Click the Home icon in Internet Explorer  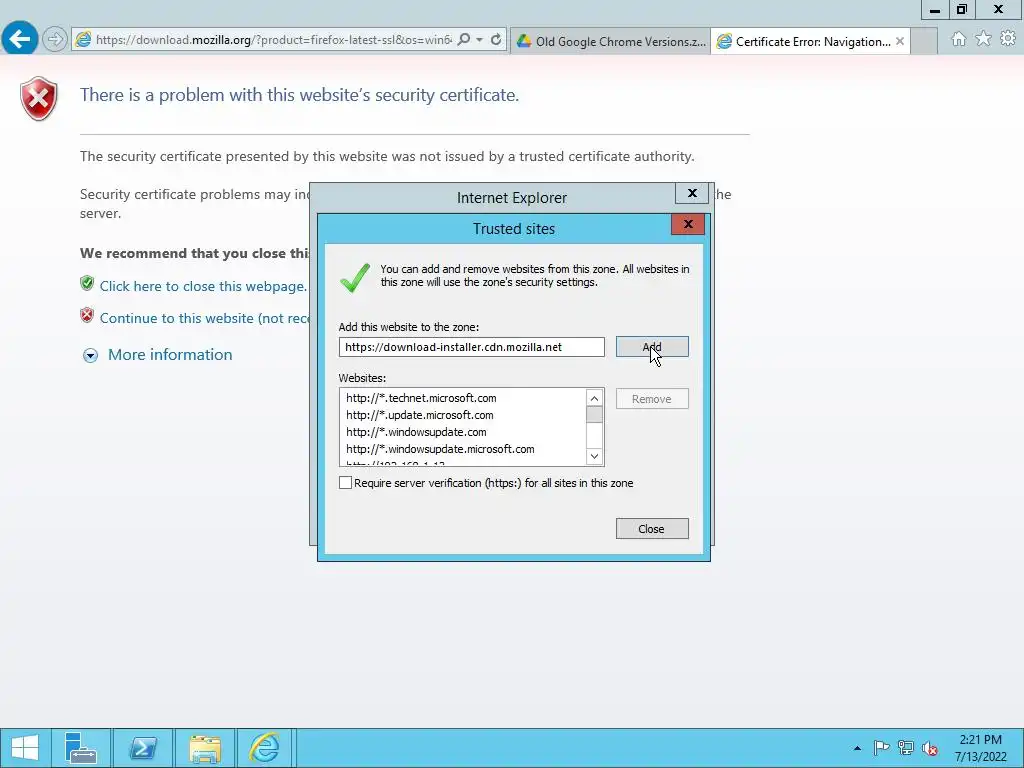959,39
